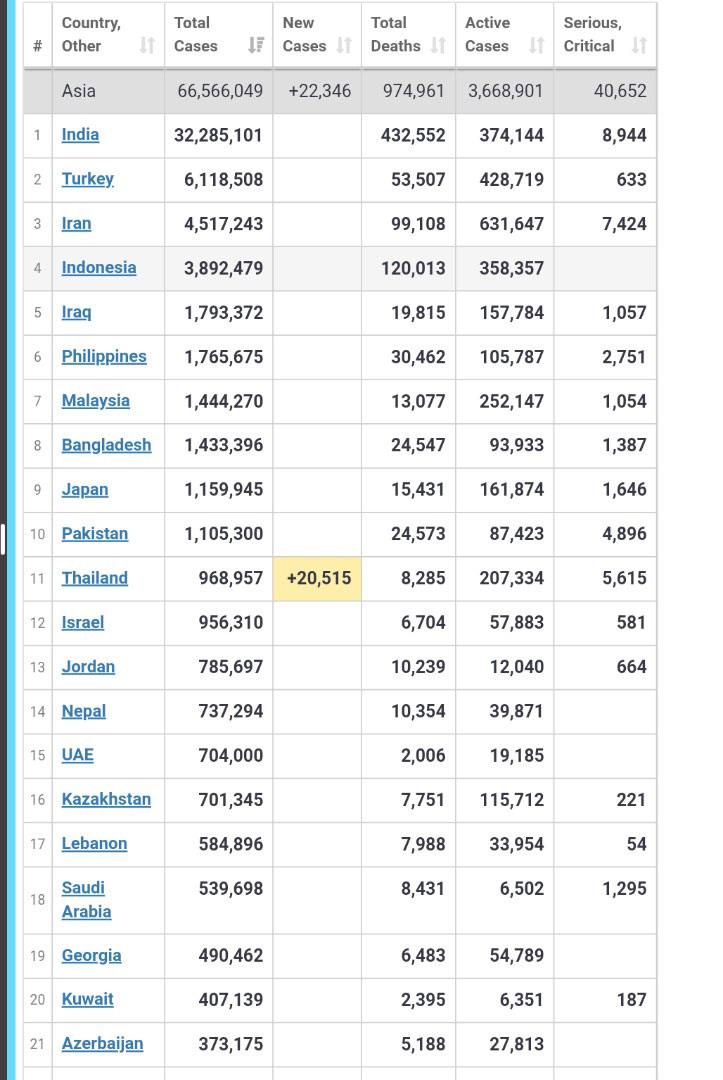Open the Turkey country link
The width and height of the screenshot is (723, 1080).
(x=87, y=179)
